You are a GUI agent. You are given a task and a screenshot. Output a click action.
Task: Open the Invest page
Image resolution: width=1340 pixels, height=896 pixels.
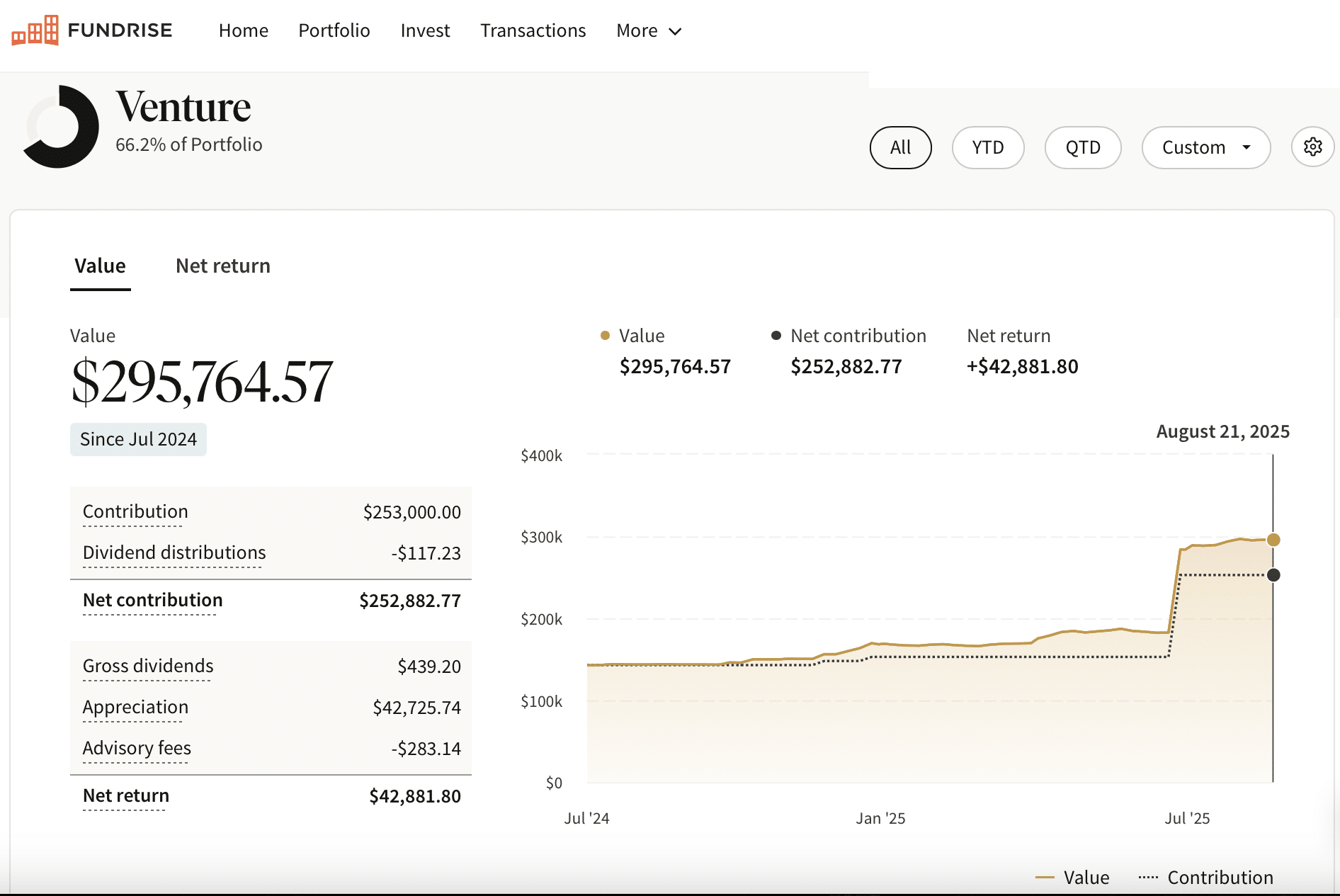point(425,30)
